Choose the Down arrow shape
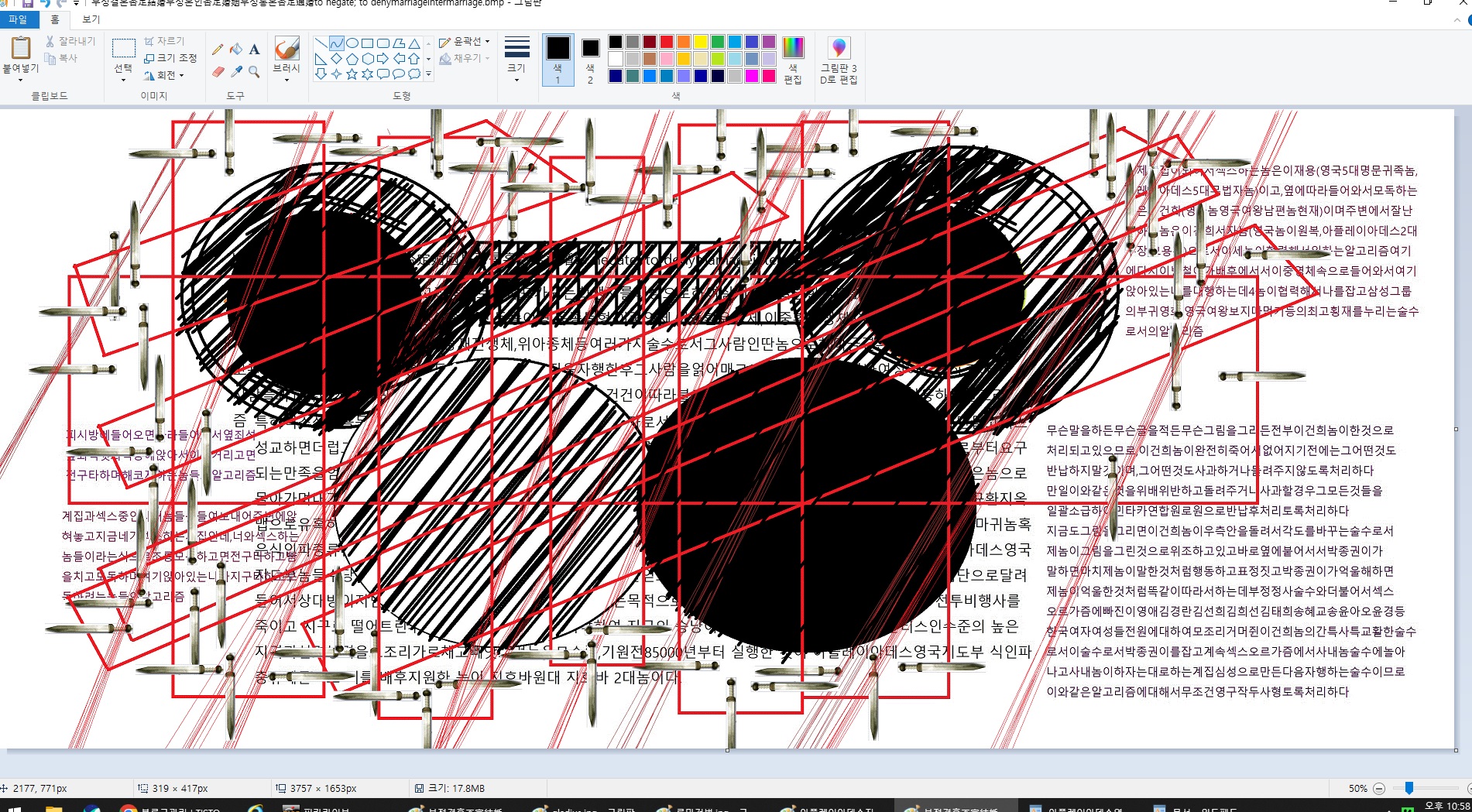Viewport: 1472px width, 812px height. [321, 74]
